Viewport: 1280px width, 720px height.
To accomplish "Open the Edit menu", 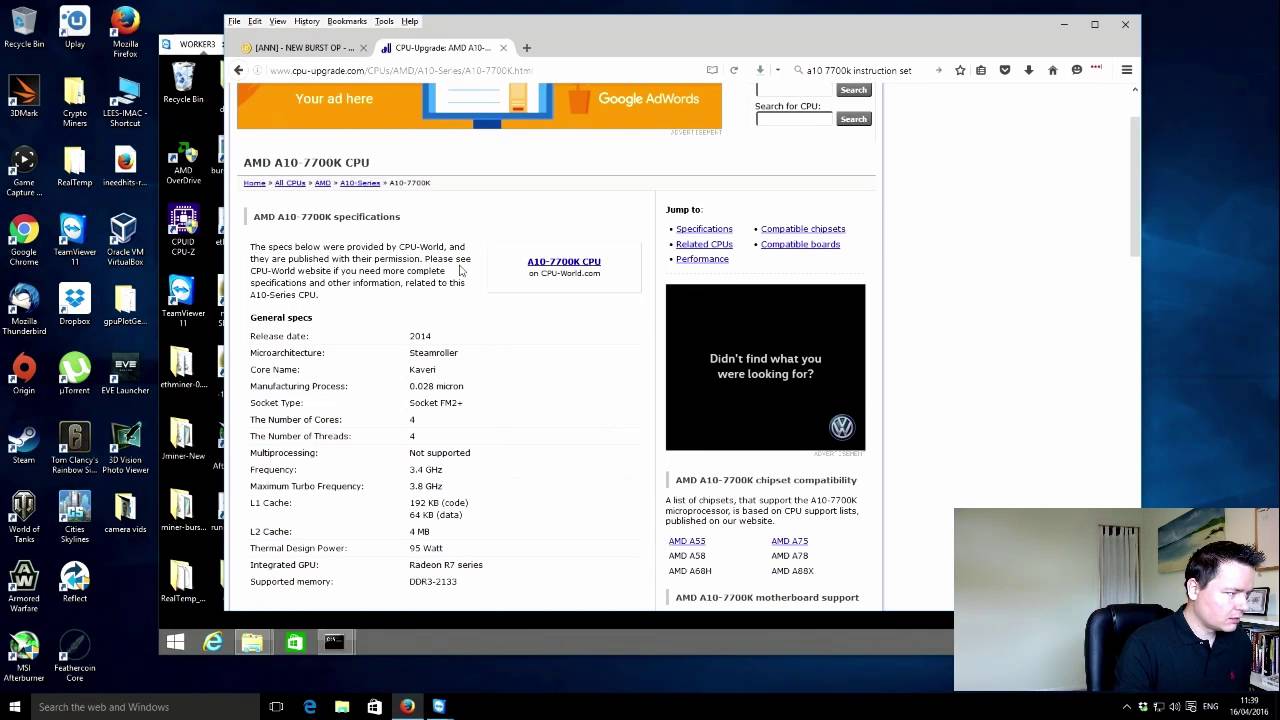I will (255, 21).
